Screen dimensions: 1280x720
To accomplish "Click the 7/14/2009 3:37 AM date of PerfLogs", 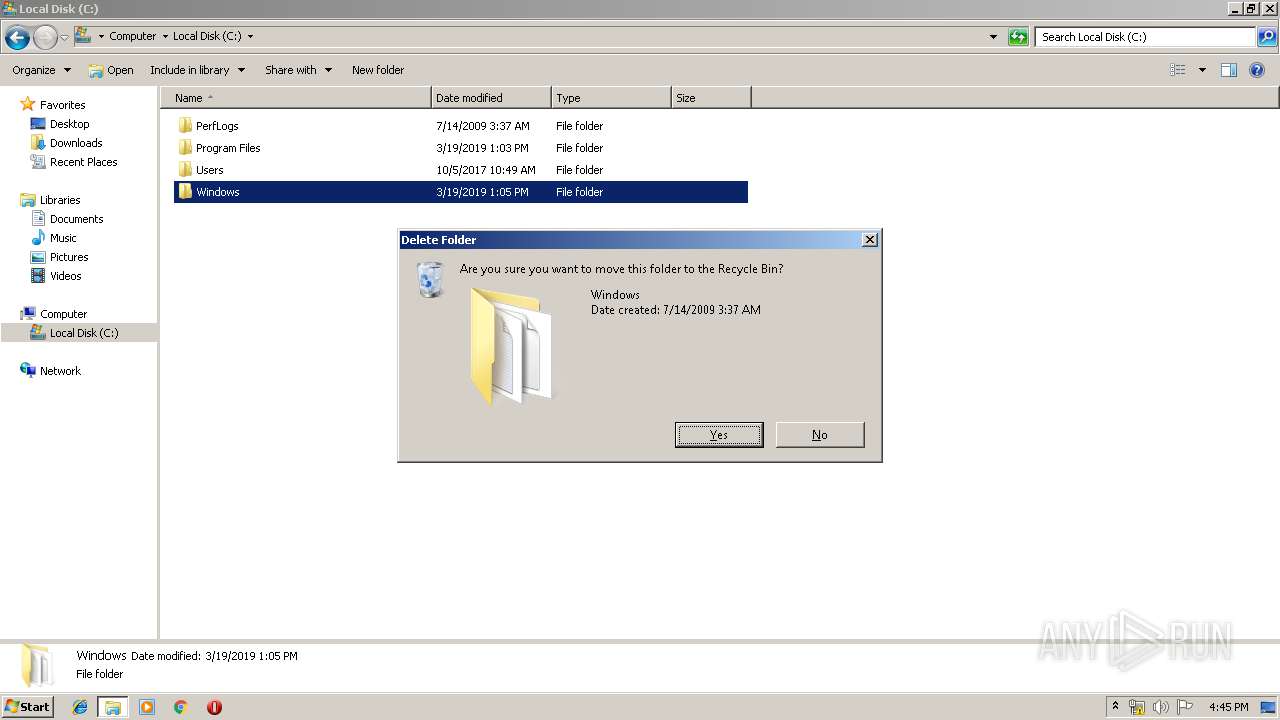I will (483, 126).
